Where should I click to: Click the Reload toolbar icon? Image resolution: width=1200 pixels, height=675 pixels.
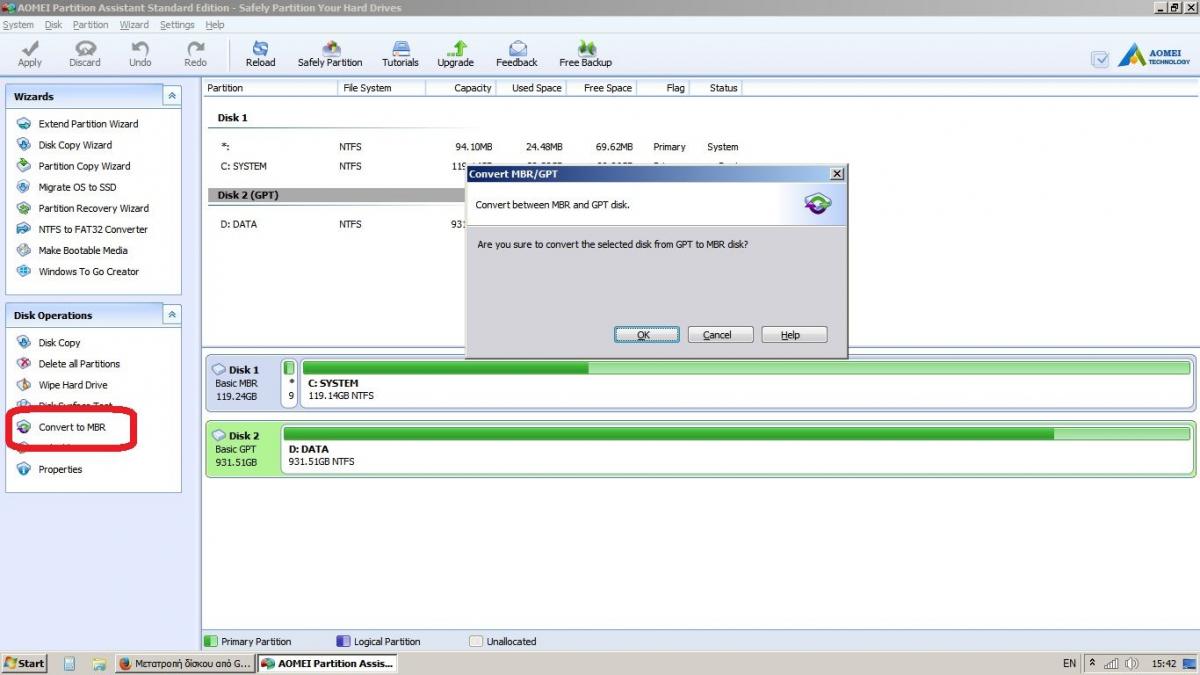260,54
